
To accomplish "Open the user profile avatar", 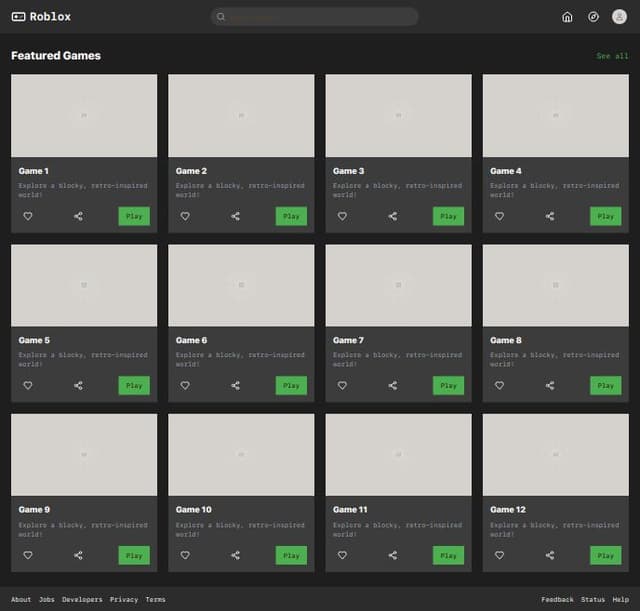I will point(619,17).
